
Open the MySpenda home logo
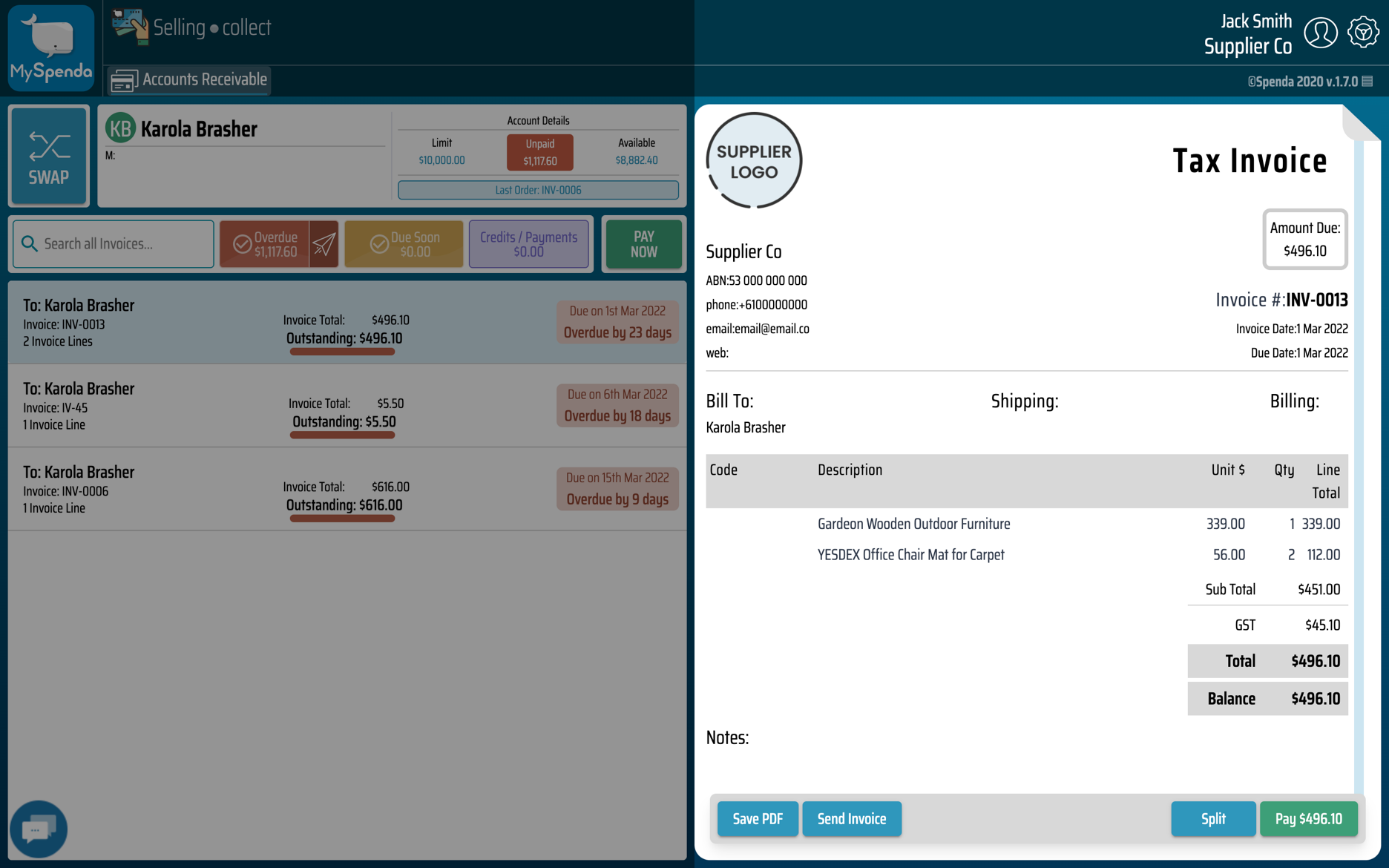(51, 48)
